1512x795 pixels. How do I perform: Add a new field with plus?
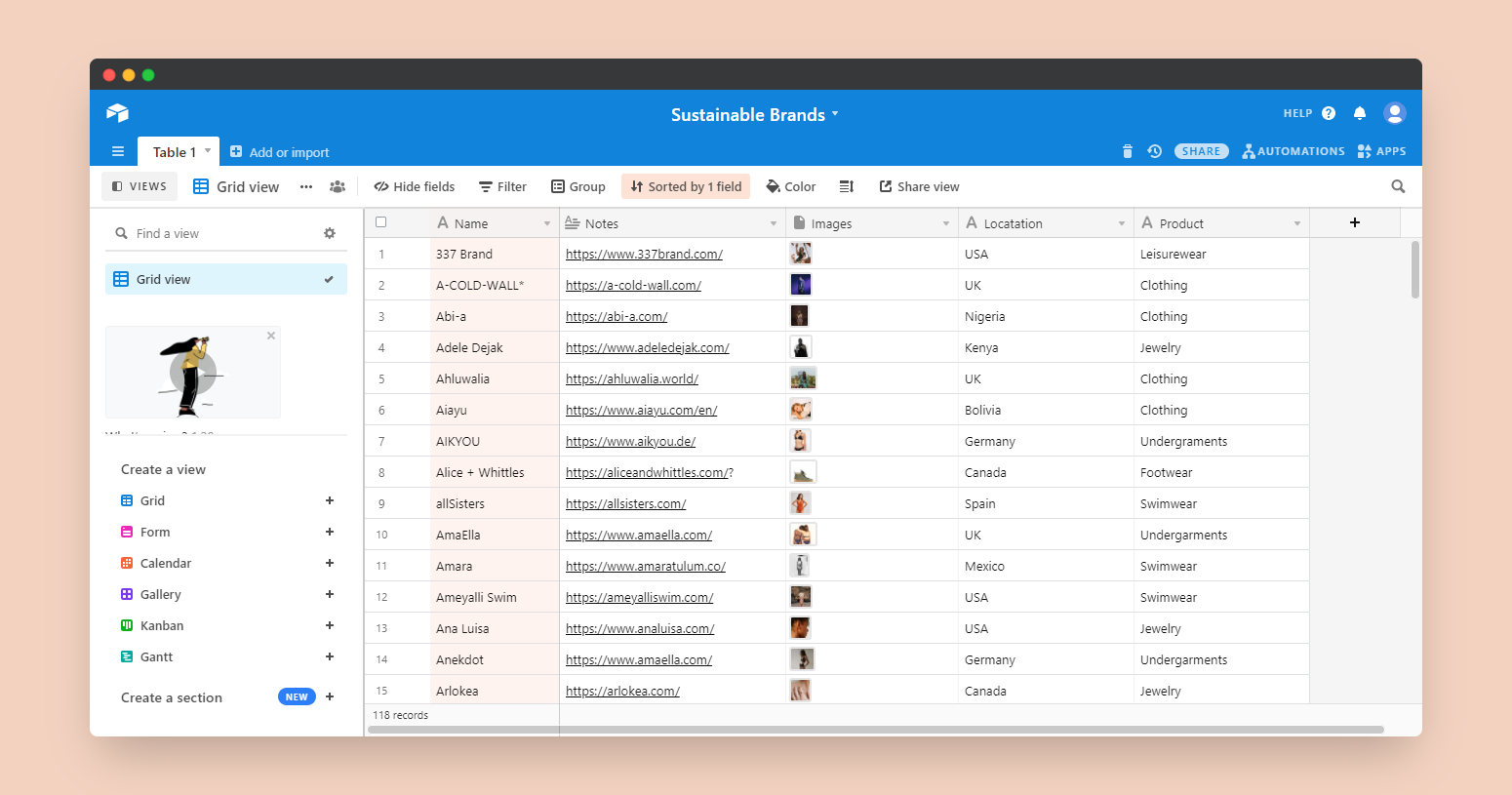1355,222
